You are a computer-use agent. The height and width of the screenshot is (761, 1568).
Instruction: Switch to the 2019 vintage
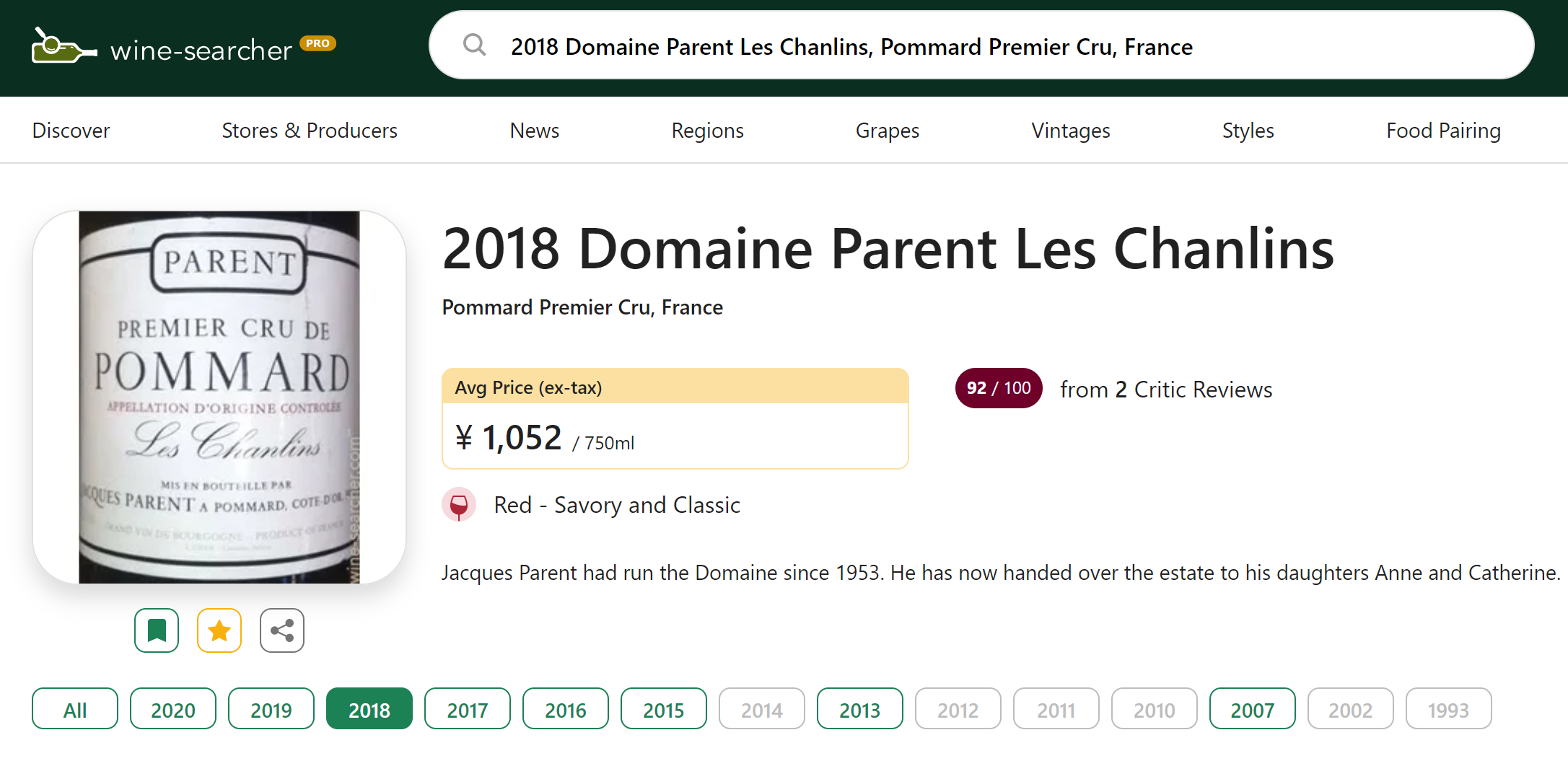point(271,709)
